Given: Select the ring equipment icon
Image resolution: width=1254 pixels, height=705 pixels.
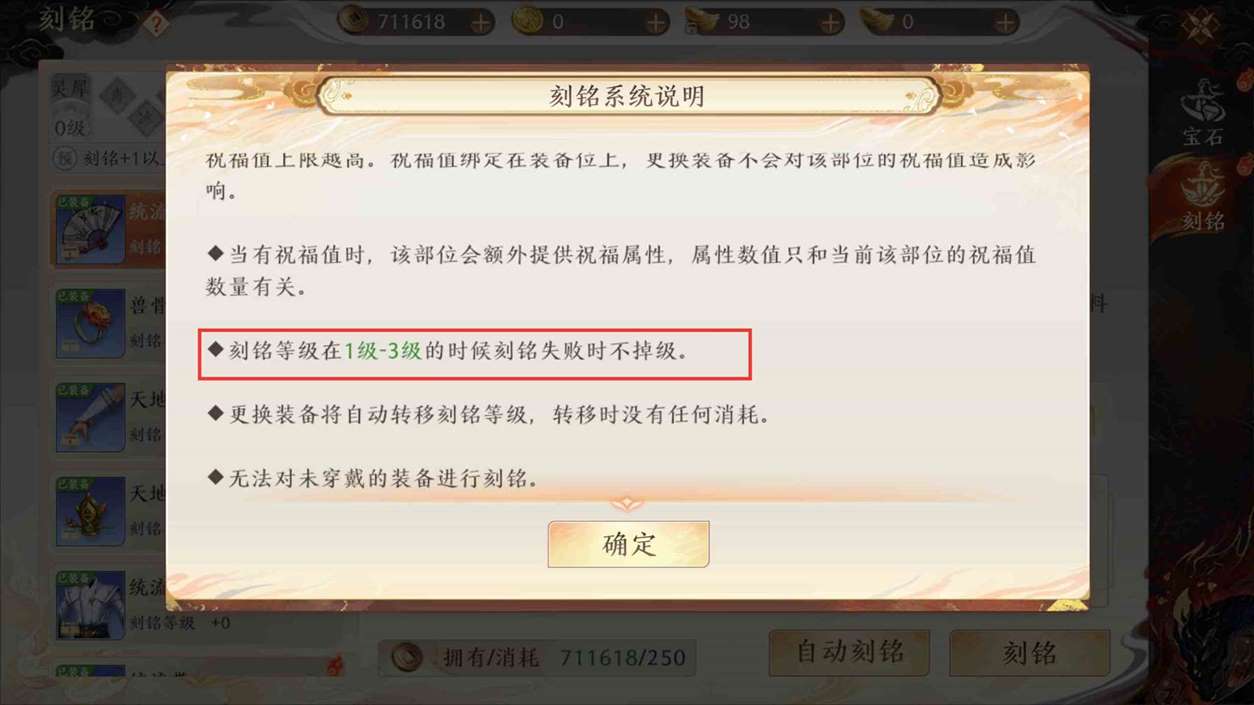Looking at the screenshot, I should tap(90, 324).
